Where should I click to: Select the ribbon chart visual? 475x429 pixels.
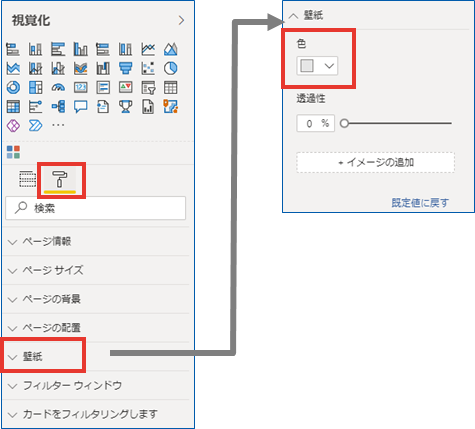tap(81, 68)
